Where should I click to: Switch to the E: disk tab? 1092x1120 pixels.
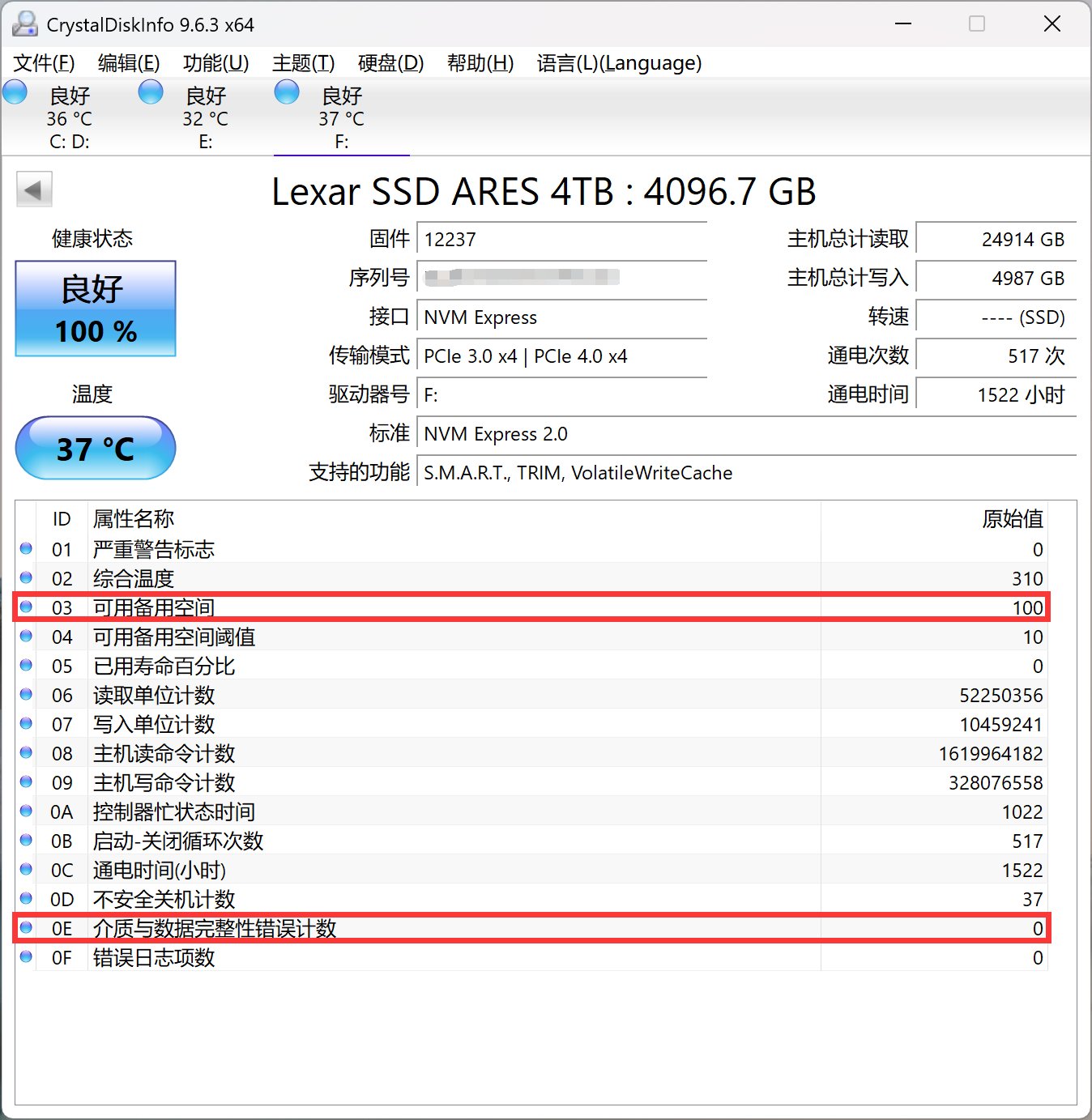[206, 118]
